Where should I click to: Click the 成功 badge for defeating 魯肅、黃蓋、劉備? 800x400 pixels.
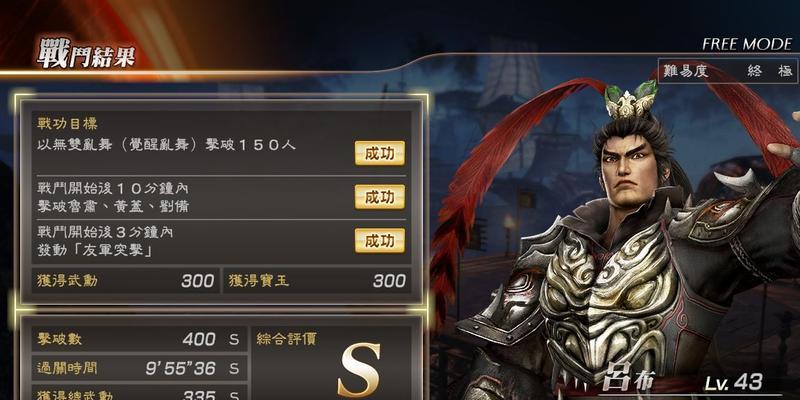click(x=380, y=197)
